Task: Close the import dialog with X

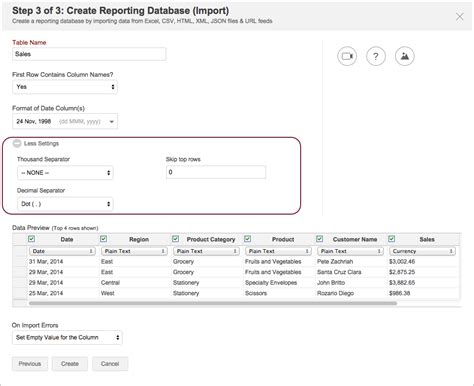Action: click(460, 16)
